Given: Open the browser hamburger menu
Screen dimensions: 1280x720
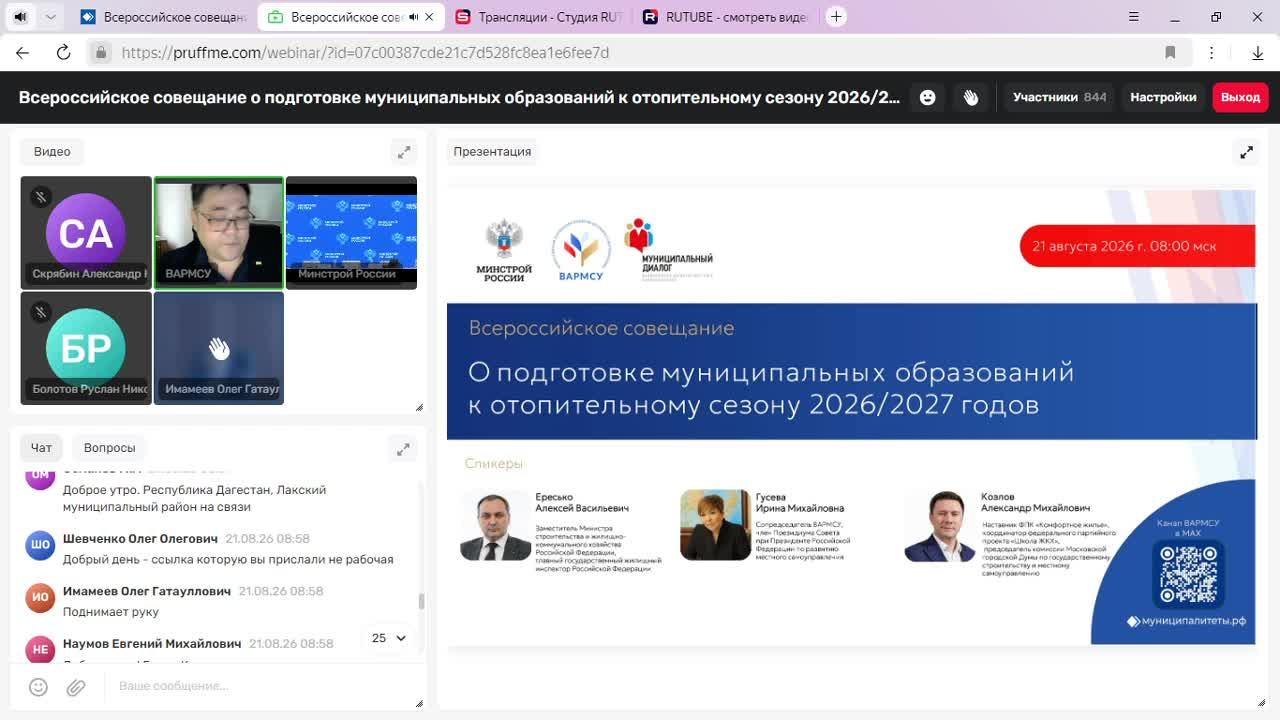Looking at the screenshot, I should pyautogui.click(x=1134, y=17).
